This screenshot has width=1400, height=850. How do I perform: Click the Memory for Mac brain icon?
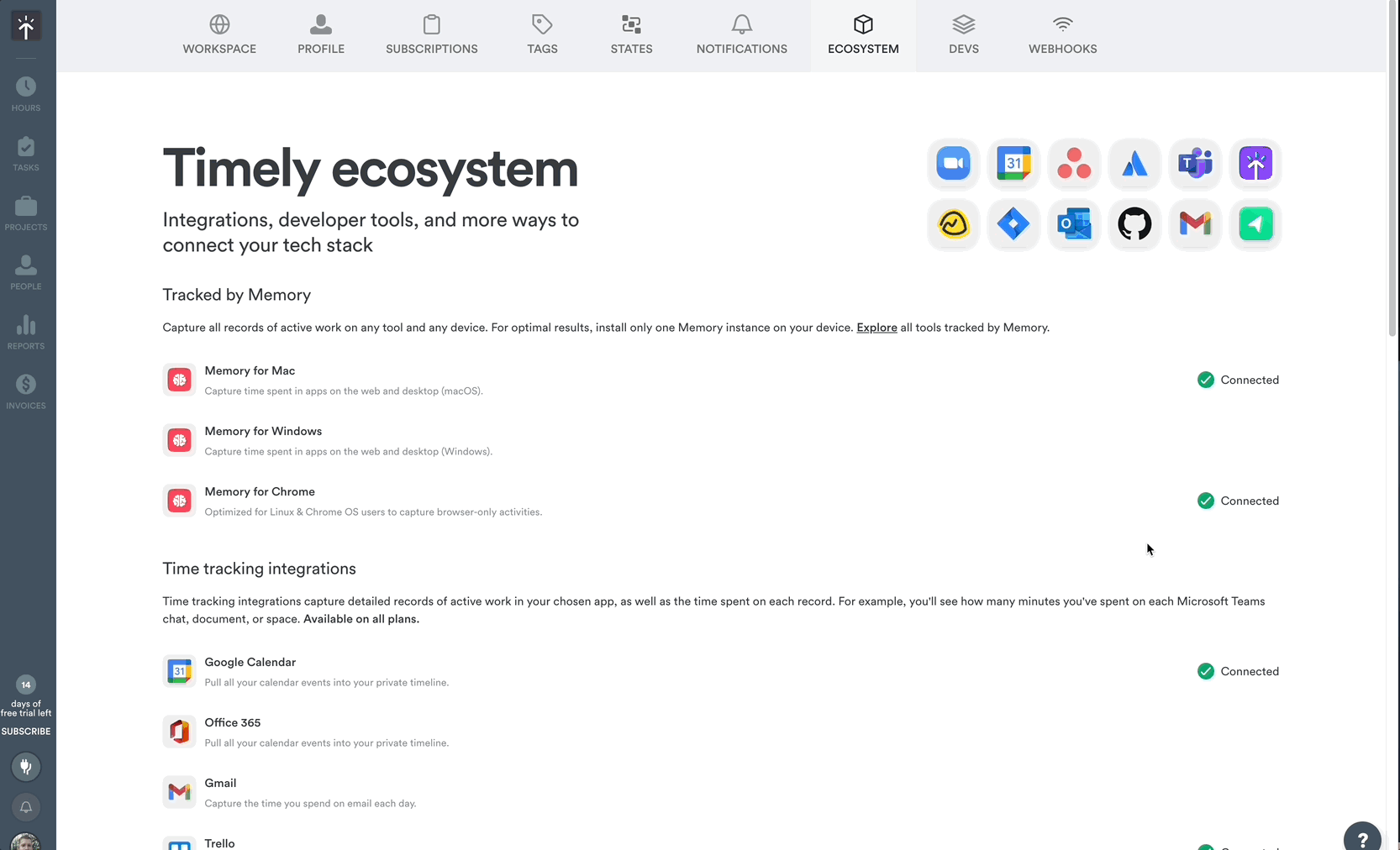[179, 380]
